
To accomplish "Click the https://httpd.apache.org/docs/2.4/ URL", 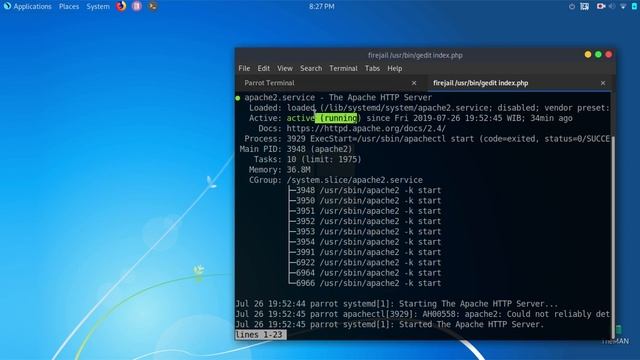I will (366, 128).
